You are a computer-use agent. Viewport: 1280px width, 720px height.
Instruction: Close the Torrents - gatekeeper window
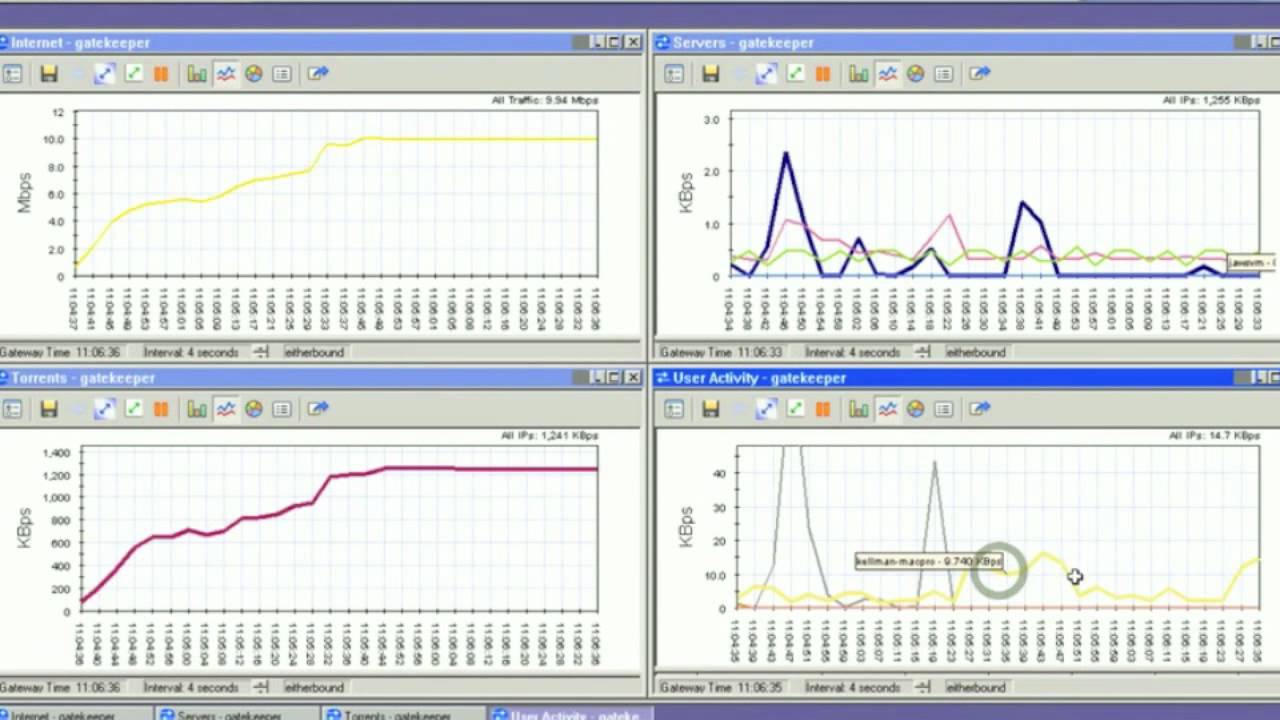[x=633, y=378]
